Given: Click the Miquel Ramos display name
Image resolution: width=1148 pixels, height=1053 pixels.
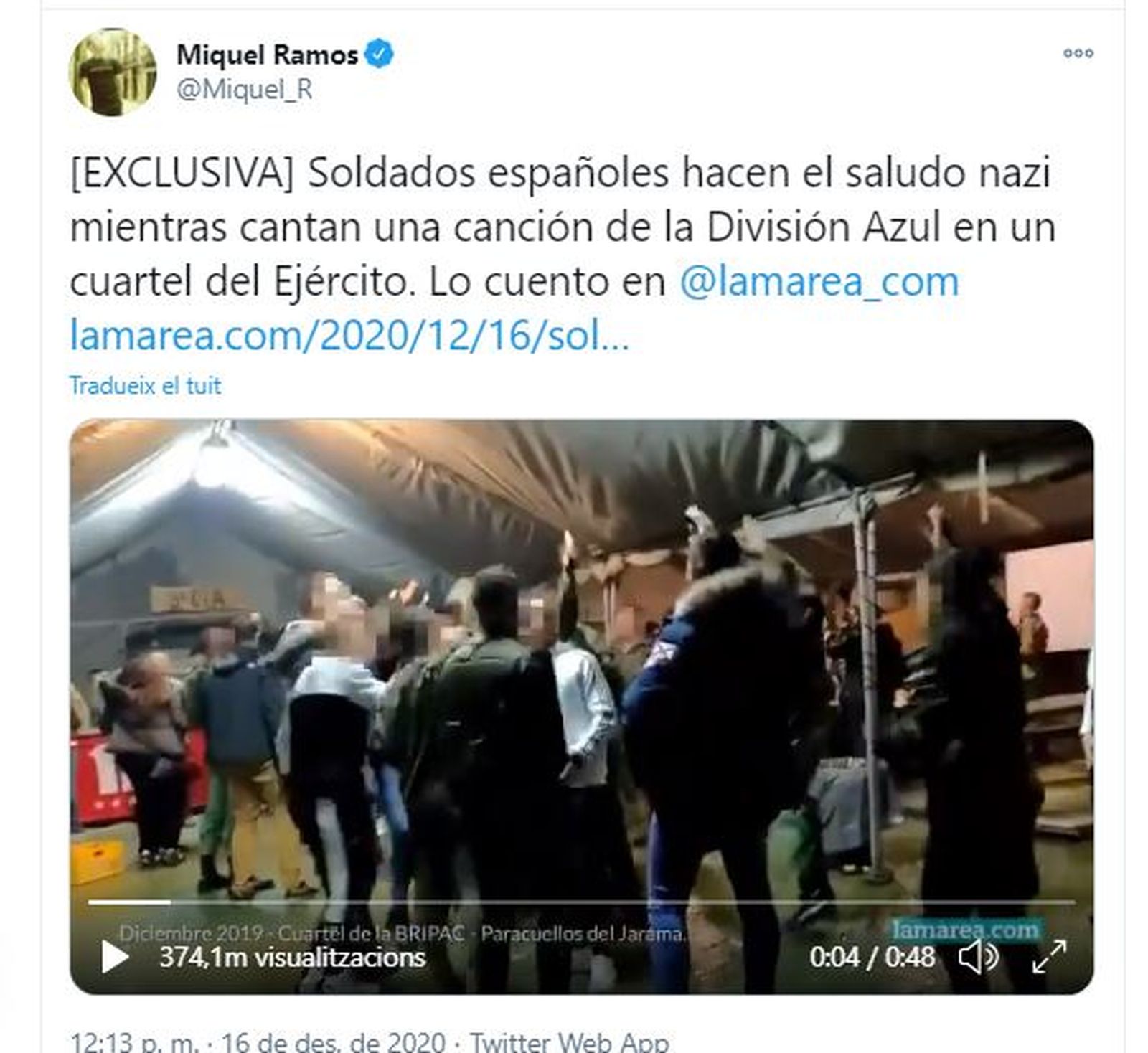Looking at the screenshot, I should click(x=268, y=55).
